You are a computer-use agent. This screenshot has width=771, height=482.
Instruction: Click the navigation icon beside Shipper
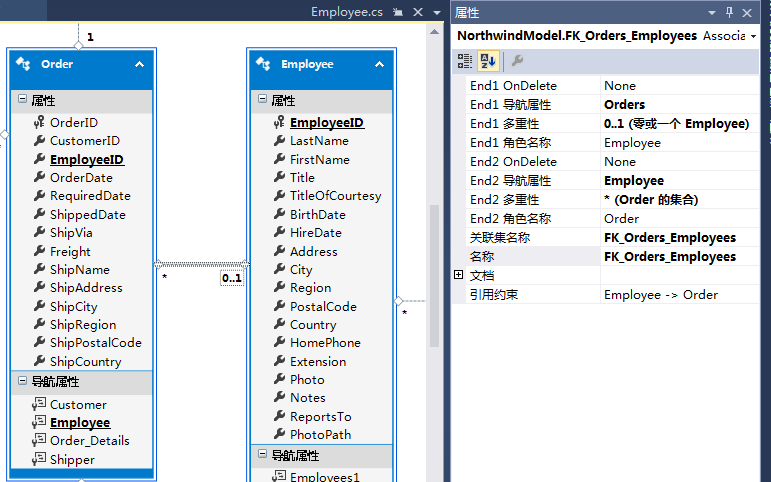tap(39, 459)
